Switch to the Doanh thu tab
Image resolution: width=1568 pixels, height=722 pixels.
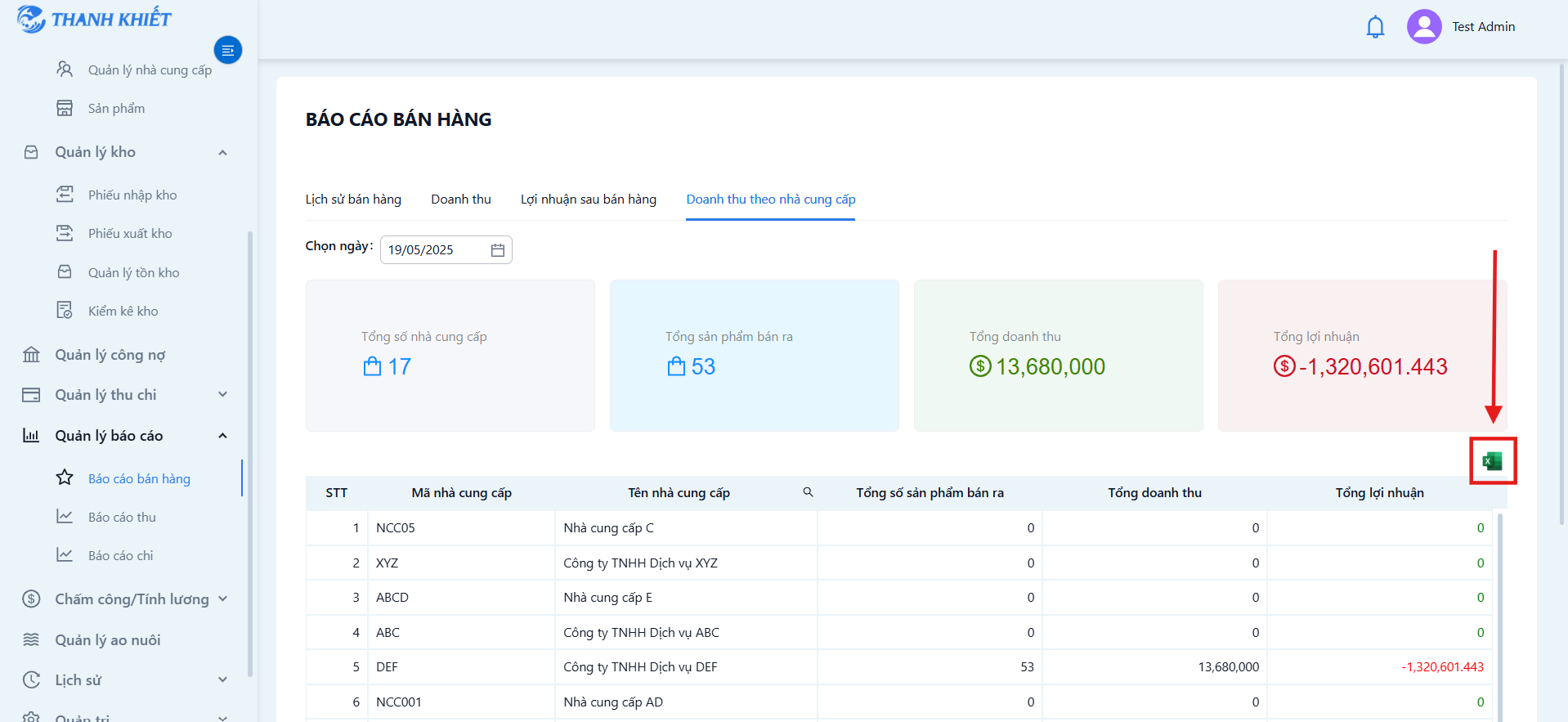(x=461, y=200)
